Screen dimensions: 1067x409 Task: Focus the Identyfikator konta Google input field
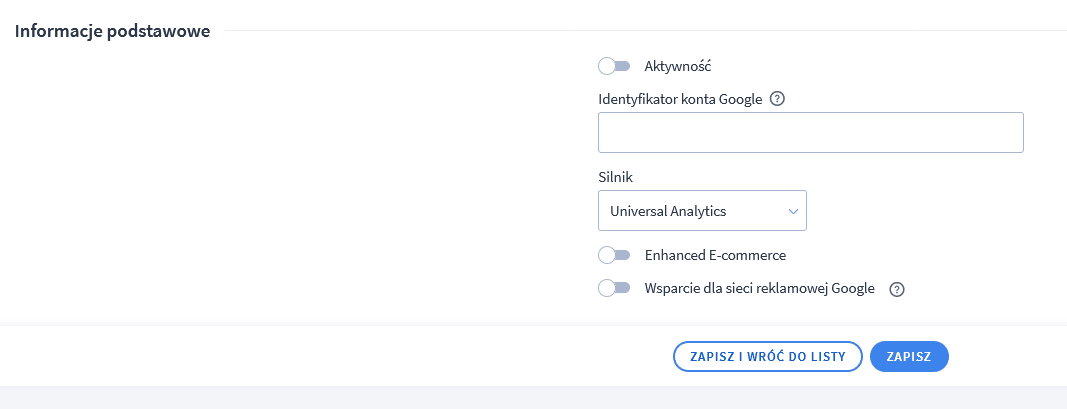(810, 133)
